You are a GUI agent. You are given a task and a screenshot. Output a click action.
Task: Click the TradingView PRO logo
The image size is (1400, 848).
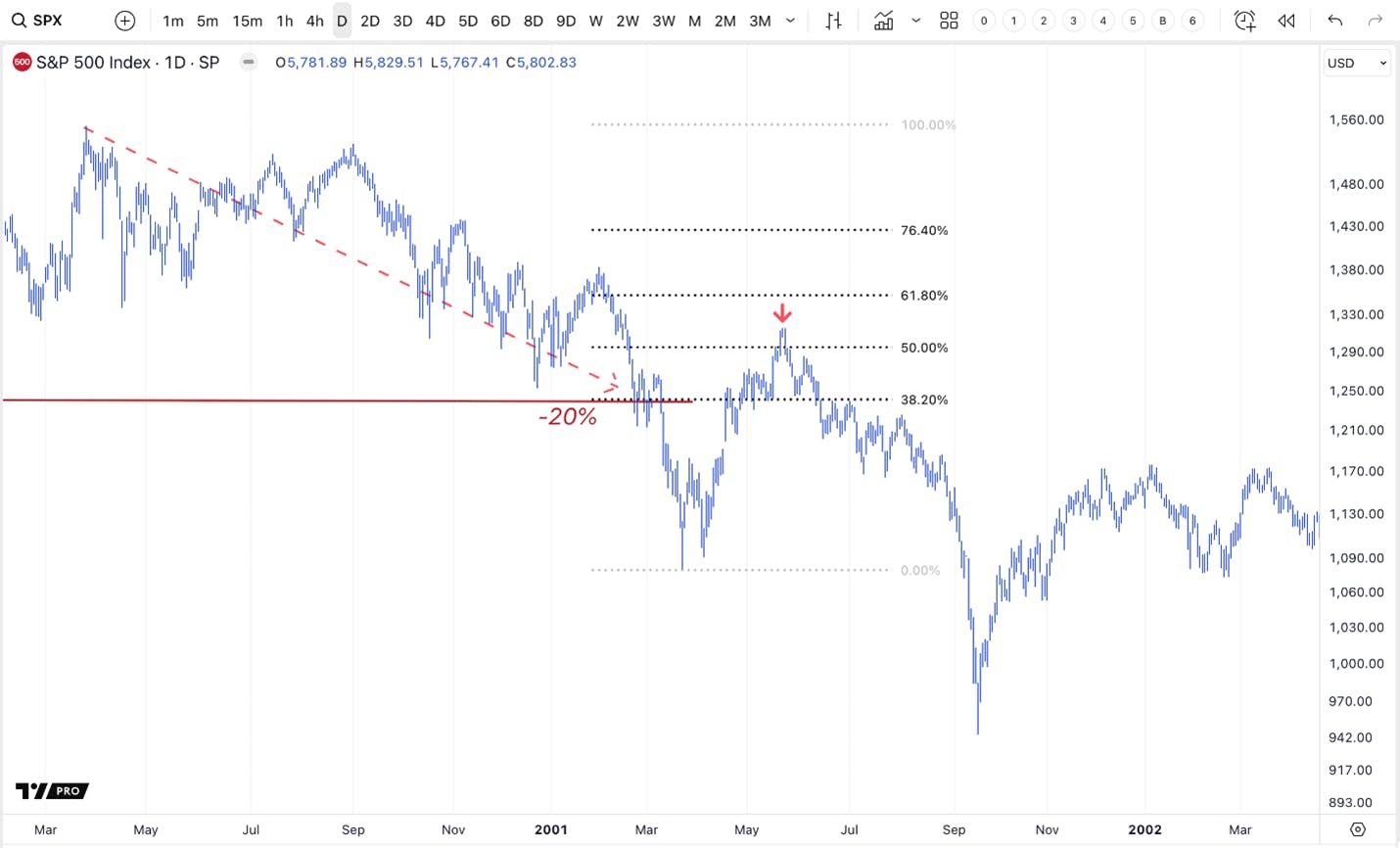tap(52, 790)
